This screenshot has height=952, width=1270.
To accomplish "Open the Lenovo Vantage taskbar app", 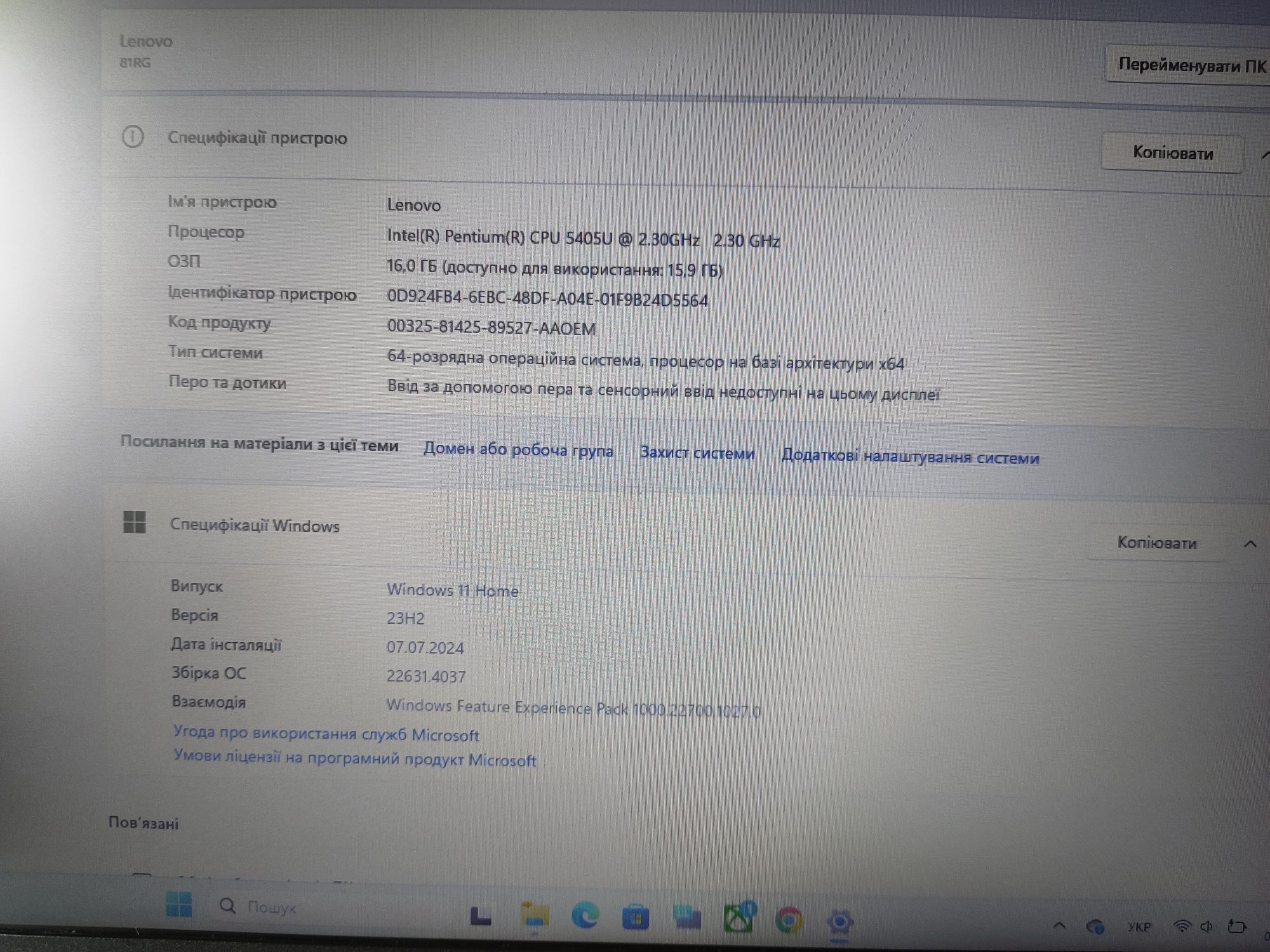I will click(x=481, y=916).
